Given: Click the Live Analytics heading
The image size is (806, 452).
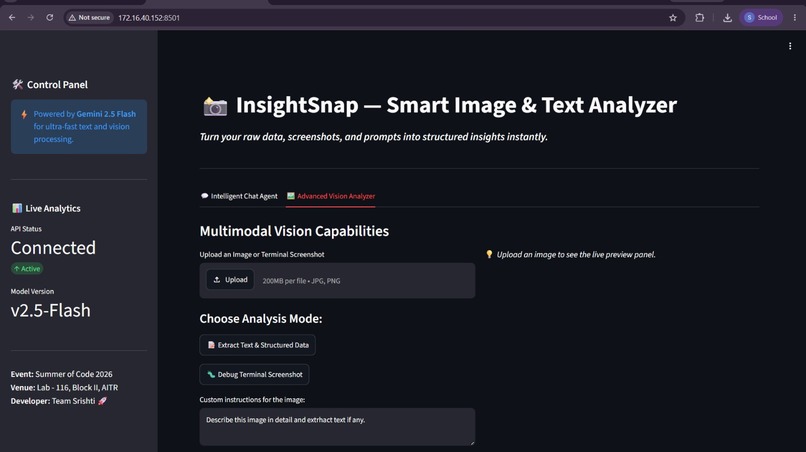Looking at the screenshot, I should pyautogui.click(x=46, y=208).
